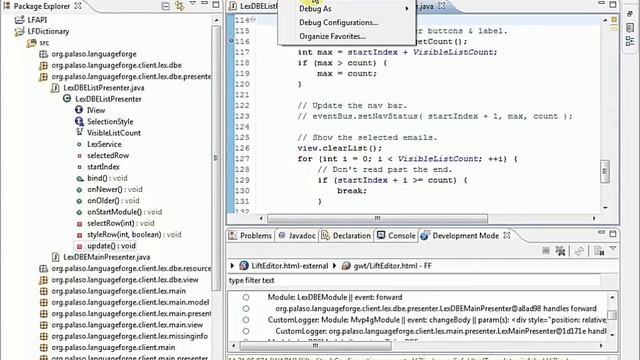Click terminate launch icon in Development Mode
The width and height of the screenshot is (640, 360).
[x=546, y=251]
